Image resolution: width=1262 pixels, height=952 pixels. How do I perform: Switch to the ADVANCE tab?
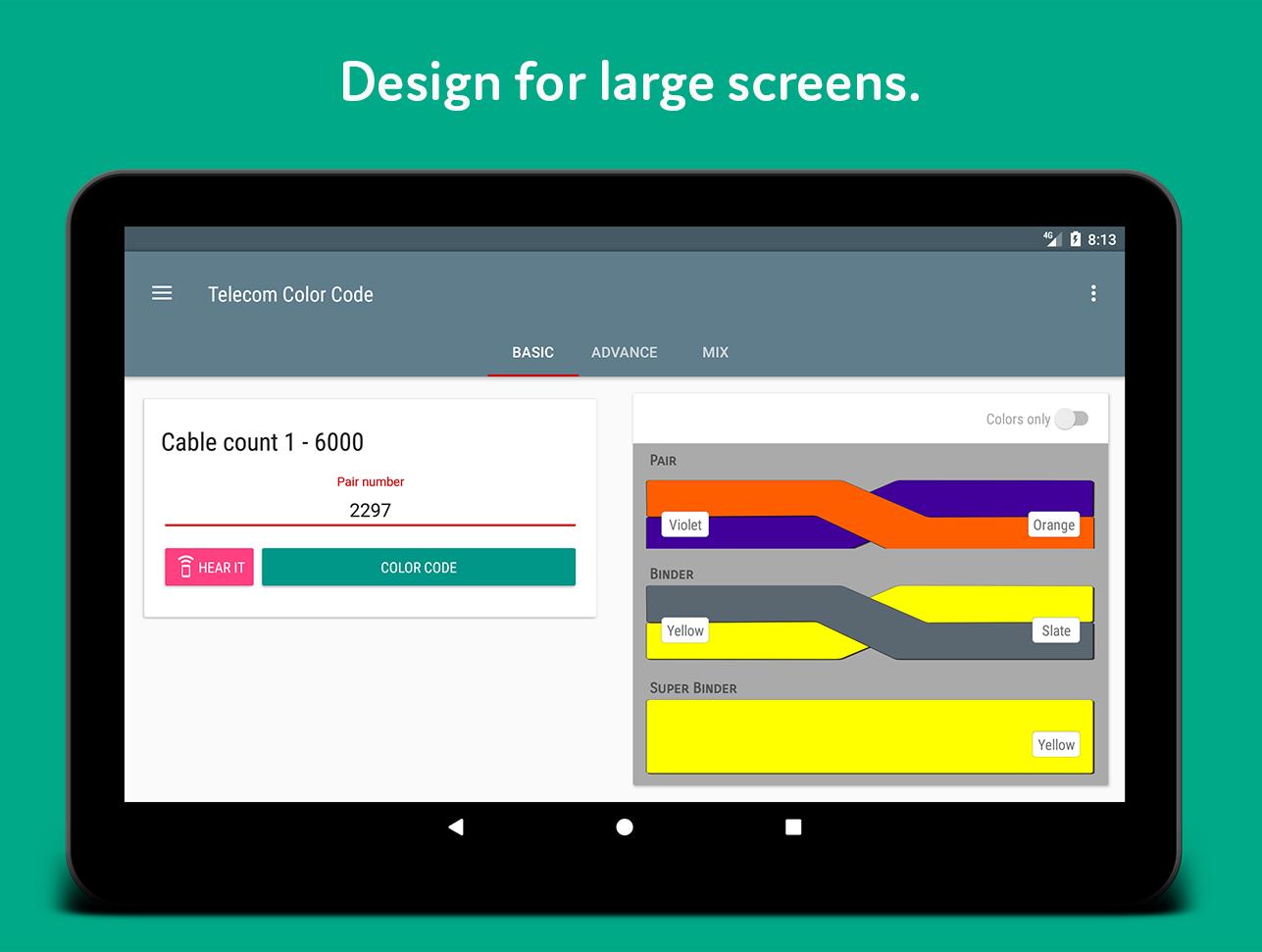624,352
